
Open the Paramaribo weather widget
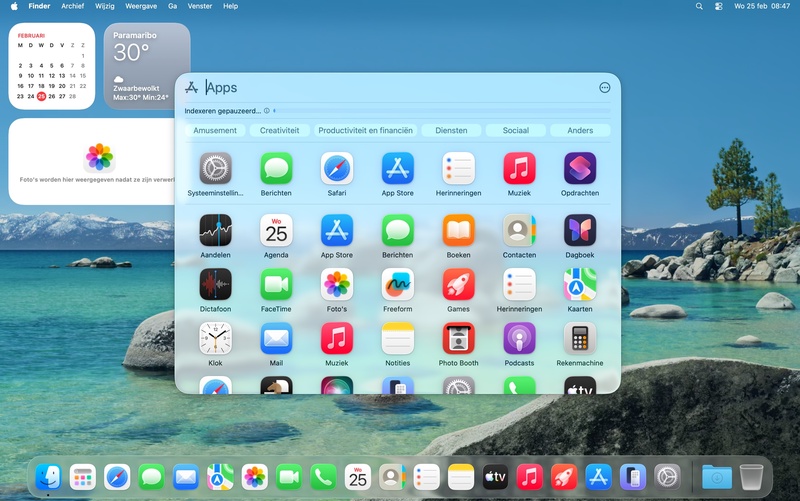tap(147, 66)
